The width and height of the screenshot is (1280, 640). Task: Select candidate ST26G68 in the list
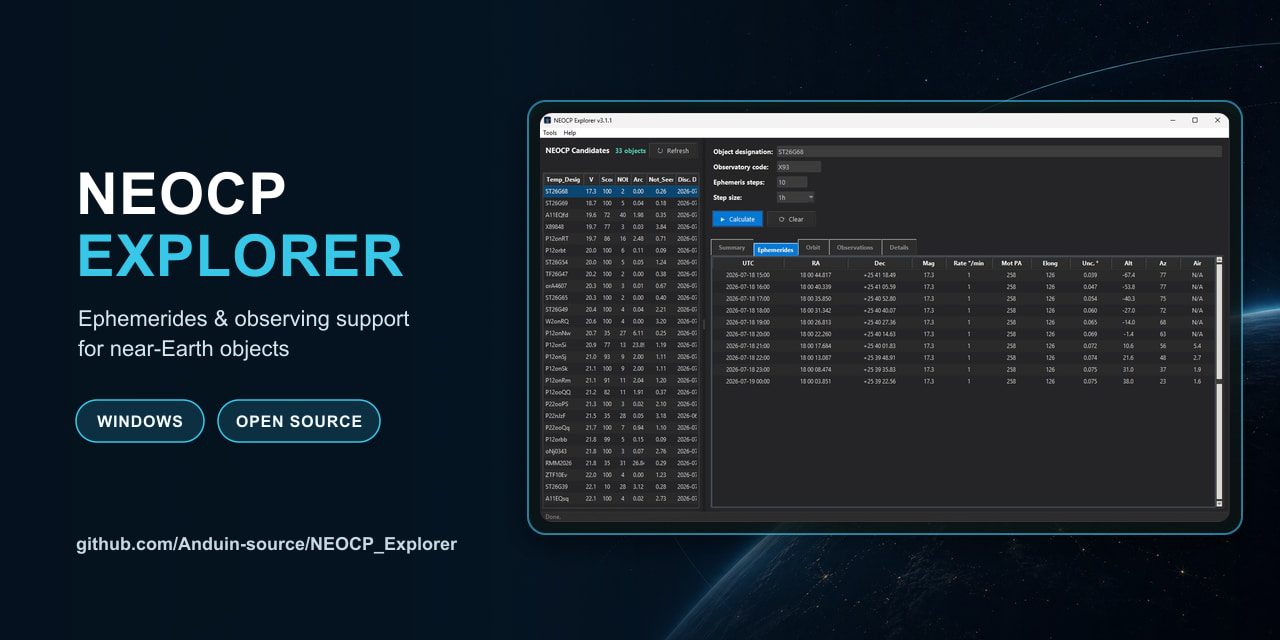click(621, 191)
